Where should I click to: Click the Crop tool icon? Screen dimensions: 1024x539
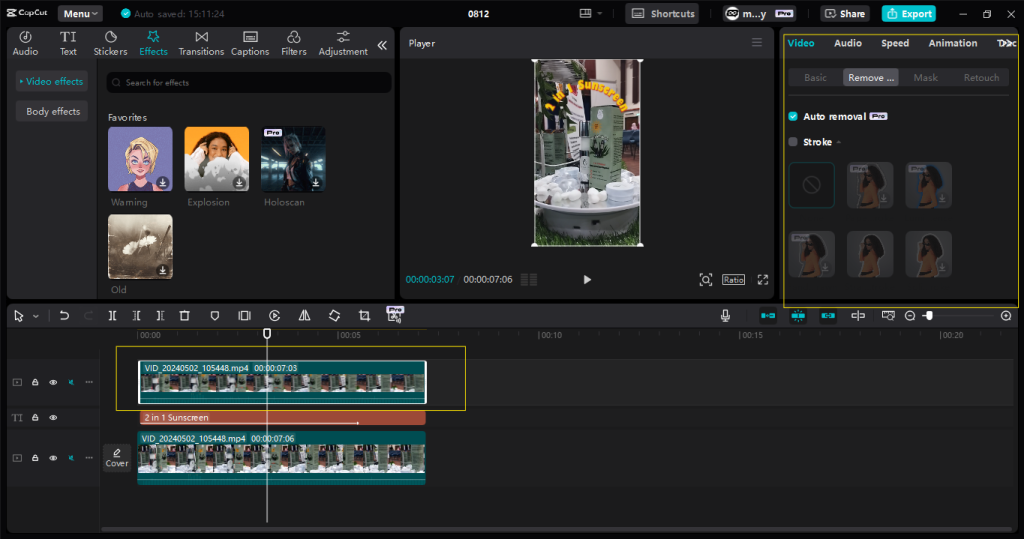tap(364, 316)
